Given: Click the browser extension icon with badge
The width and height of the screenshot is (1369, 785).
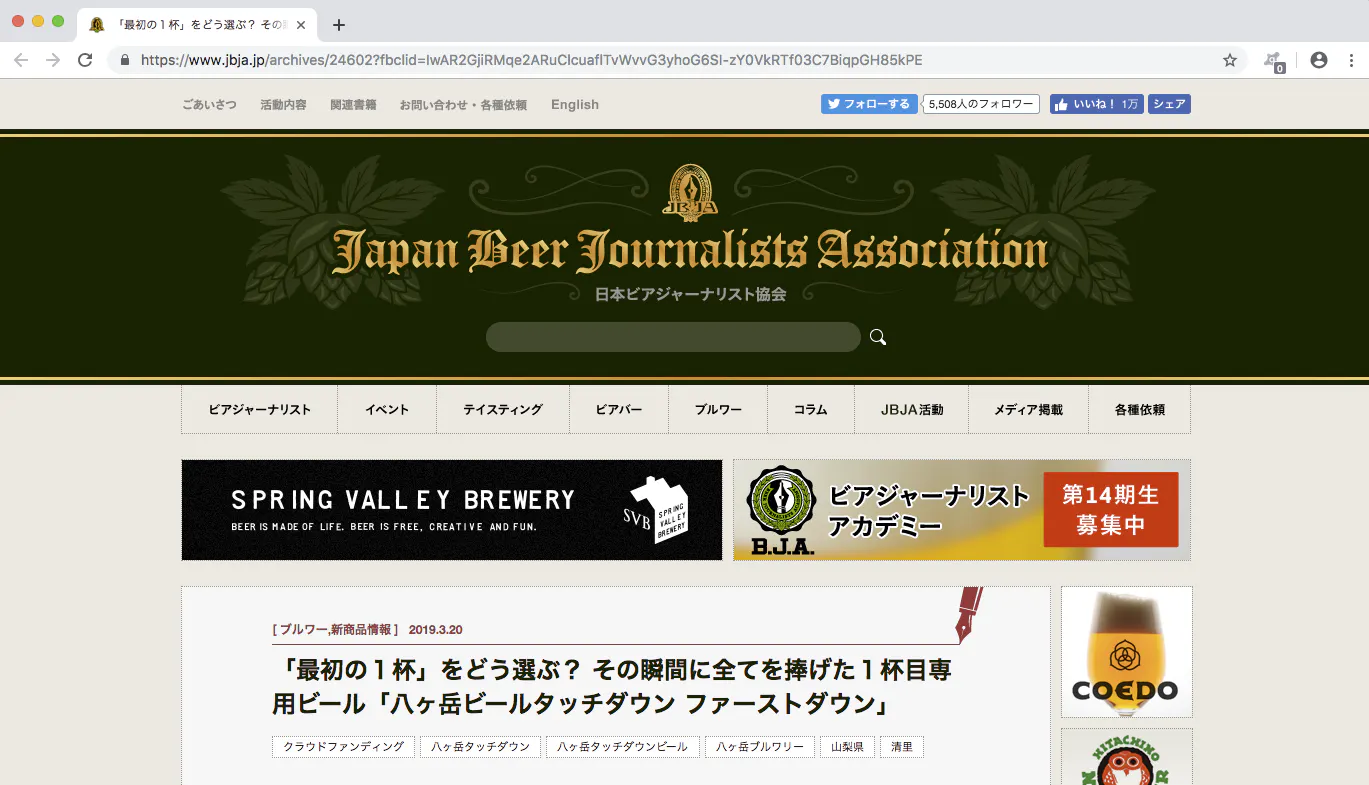Looking at the screenshot, I should (1273, 61).
